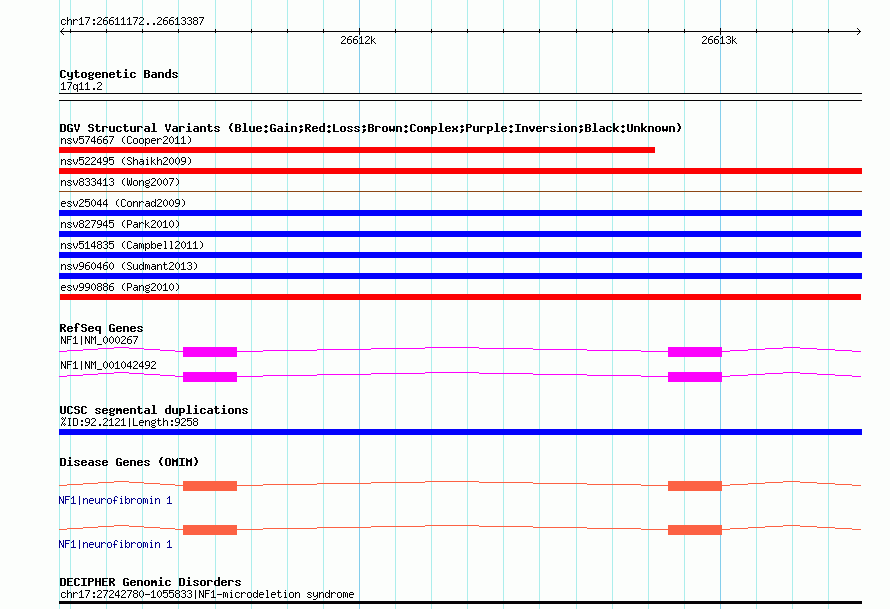The width and height of the screenshot is (890, 609).
Task: Click the RefSeq Genes track title
Action: coord(101,328)
